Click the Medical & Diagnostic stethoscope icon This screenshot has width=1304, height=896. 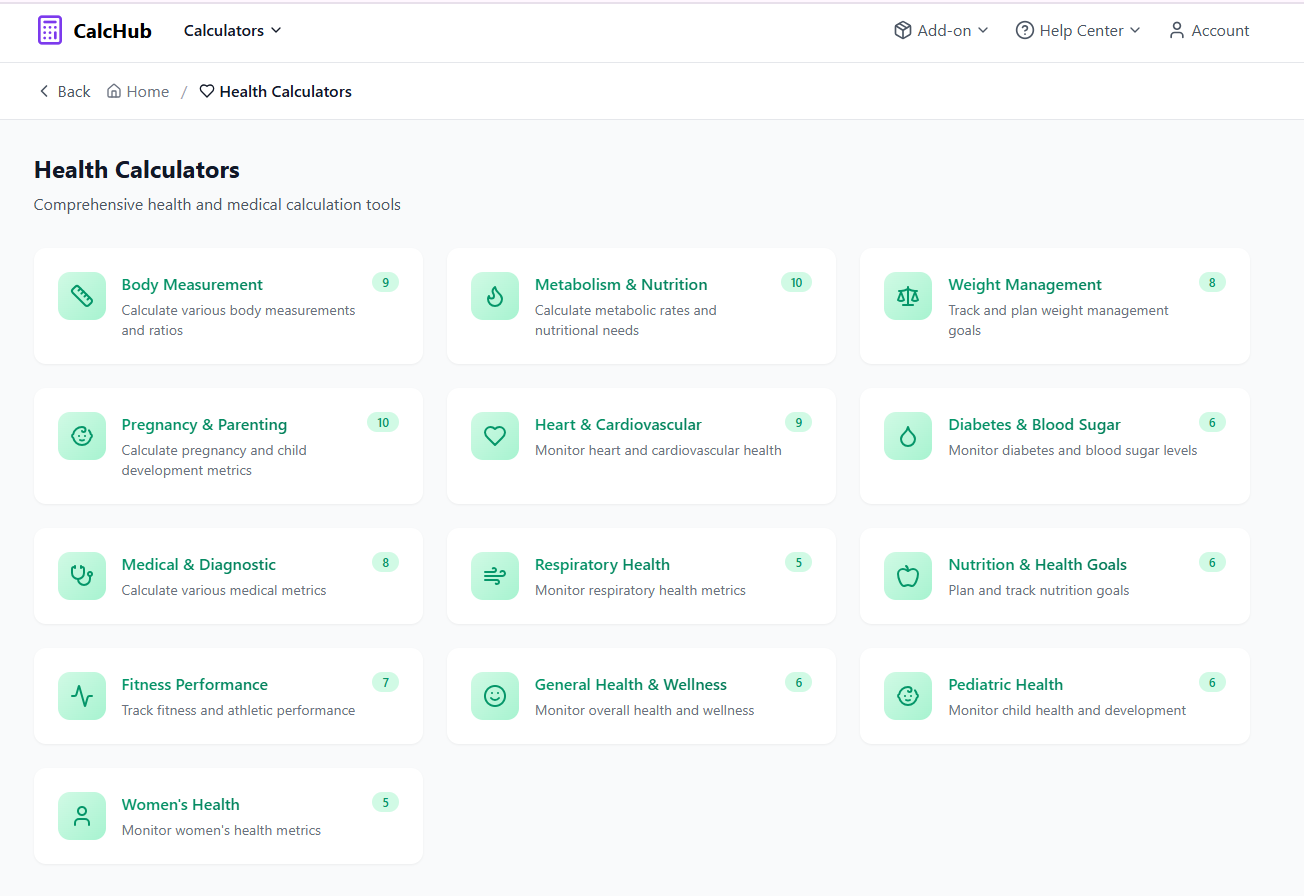pos(82,576)
